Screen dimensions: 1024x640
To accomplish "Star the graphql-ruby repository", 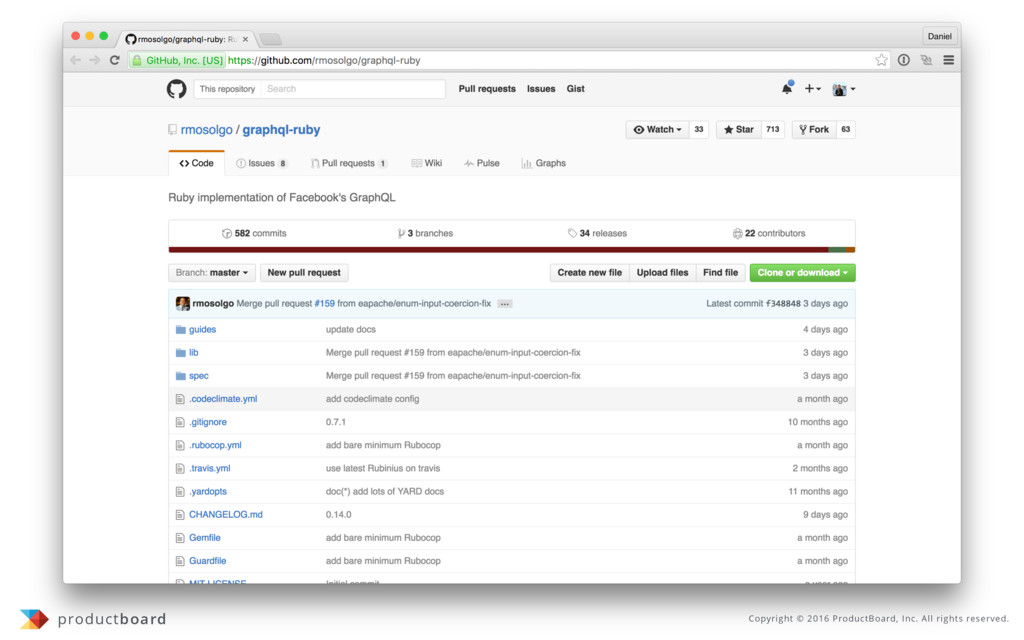I will (x=739, y=129).
